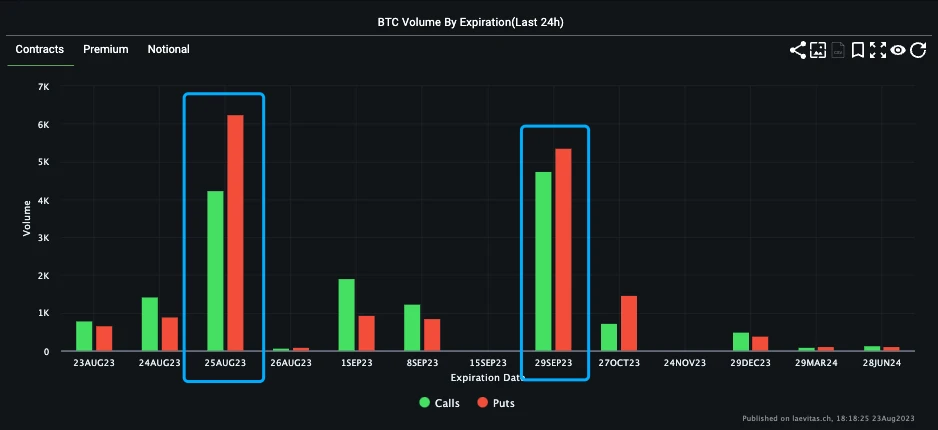Screen dimensions: 938x430
Task: Select the 8SEP23 green Calls bar
Action: click(x=412, y=328)
